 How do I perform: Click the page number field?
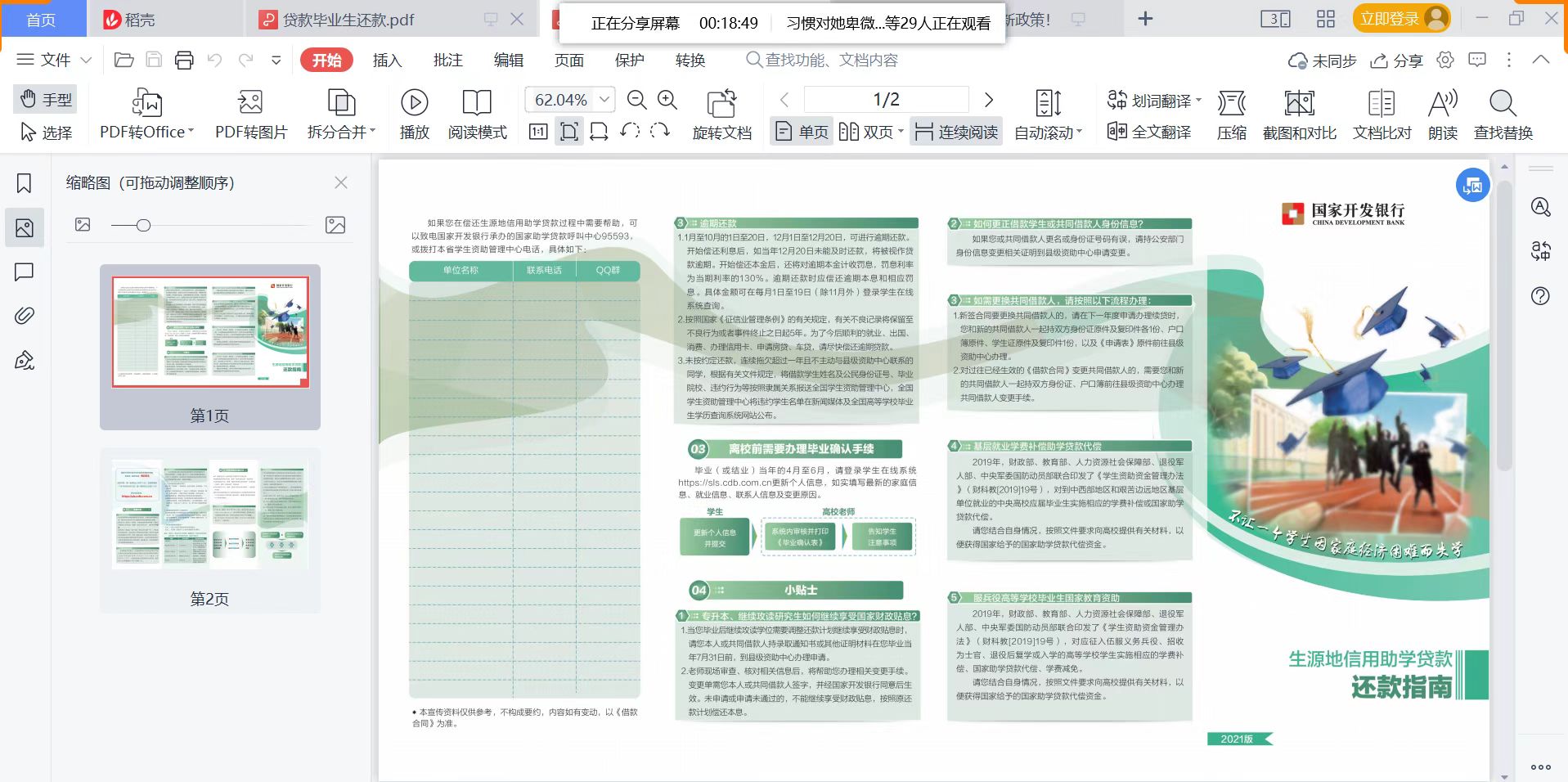(887, 100)
